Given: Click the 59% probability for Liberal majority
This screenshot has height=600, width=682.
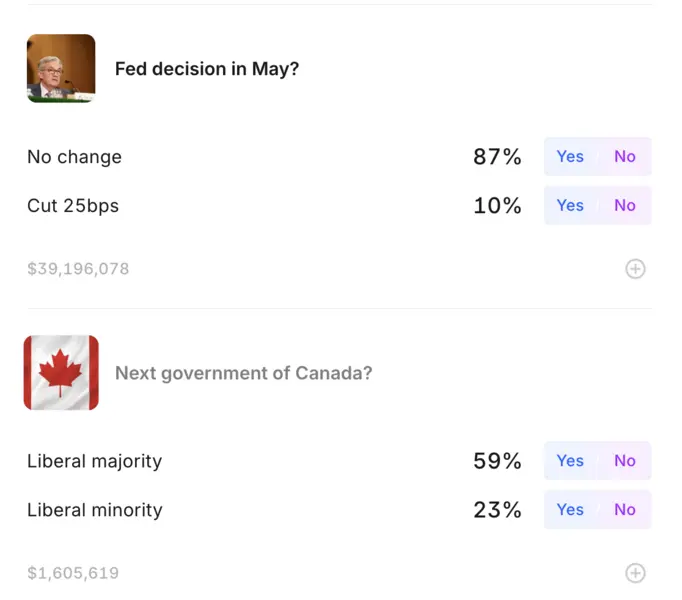Looking at the screenshot, I should pos(497,461).
